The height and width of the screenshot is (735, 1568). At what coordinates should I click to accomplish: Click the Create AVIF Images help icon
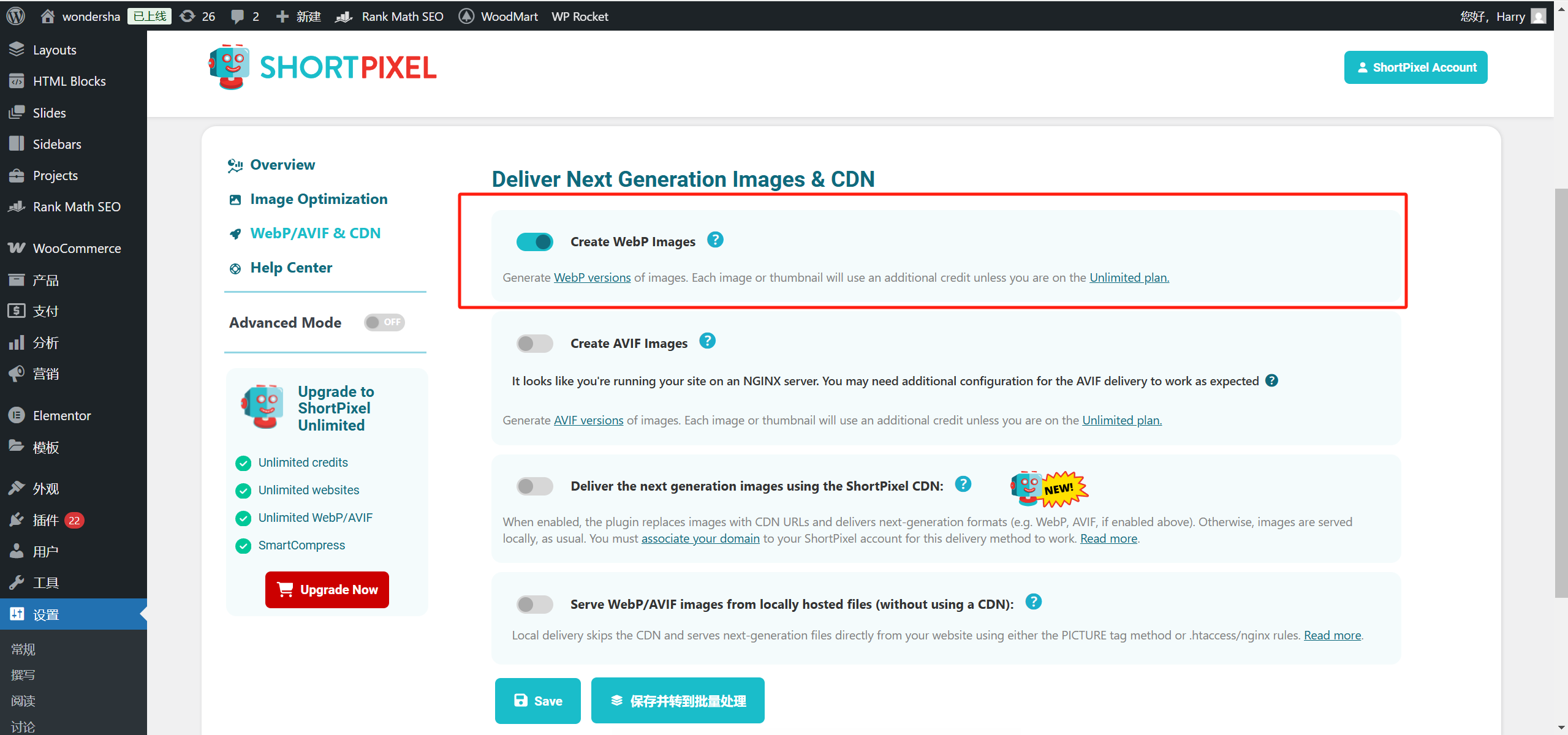pyautogui.click(x=707, y=341)
